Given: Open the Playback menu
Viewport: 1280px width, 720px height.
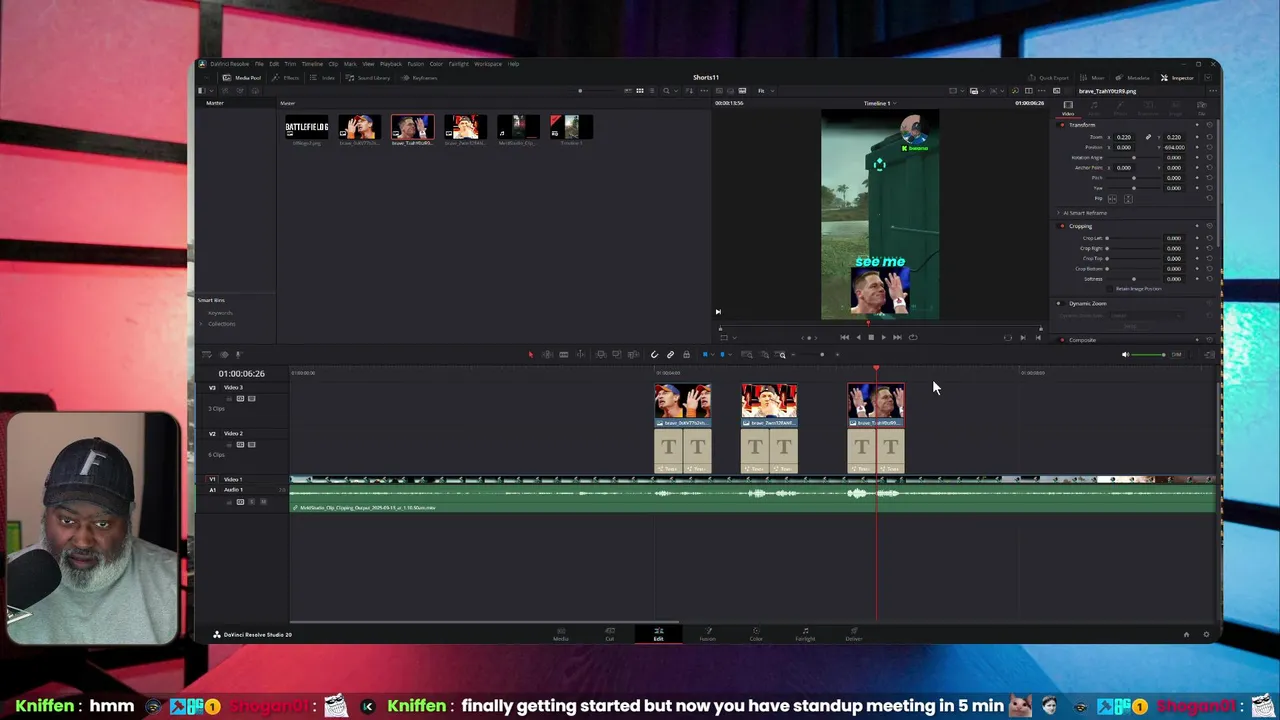Looking at the screenshot, I should pyautogui.click(x=391, y=64).
